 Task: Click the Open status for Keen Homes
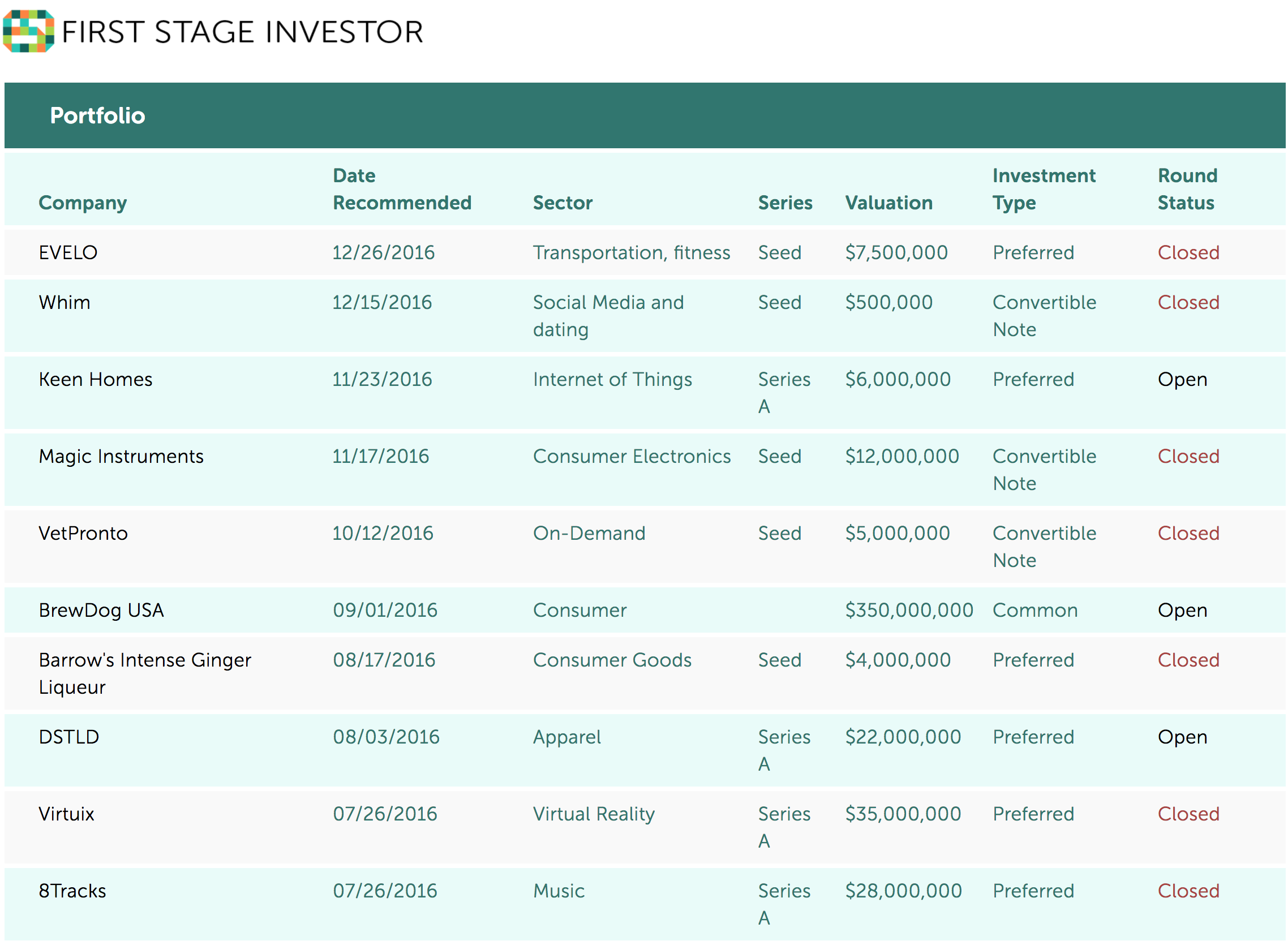tap(1182, 380)
